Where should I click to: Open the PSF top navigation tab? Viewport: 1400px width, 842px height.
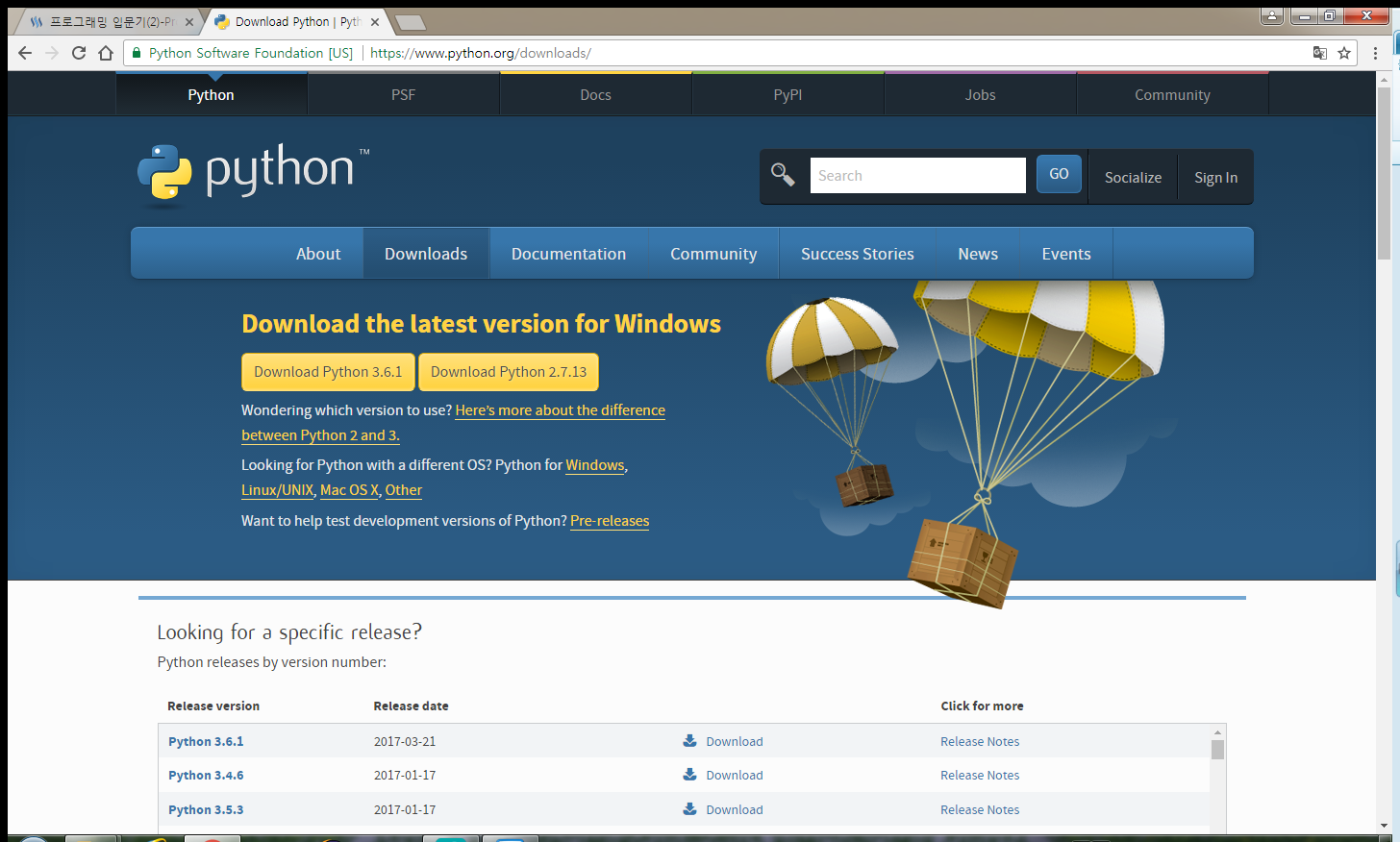[x=404, y=94]
